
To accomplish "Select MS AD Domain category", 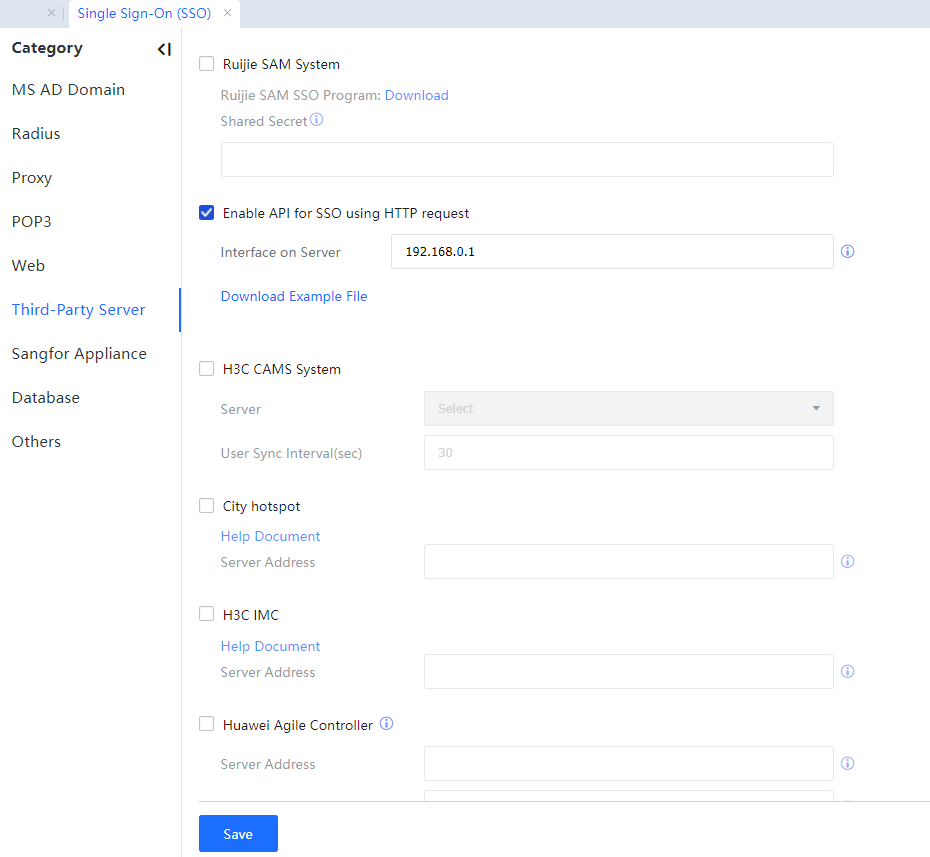I will click(x=68, y=90).
